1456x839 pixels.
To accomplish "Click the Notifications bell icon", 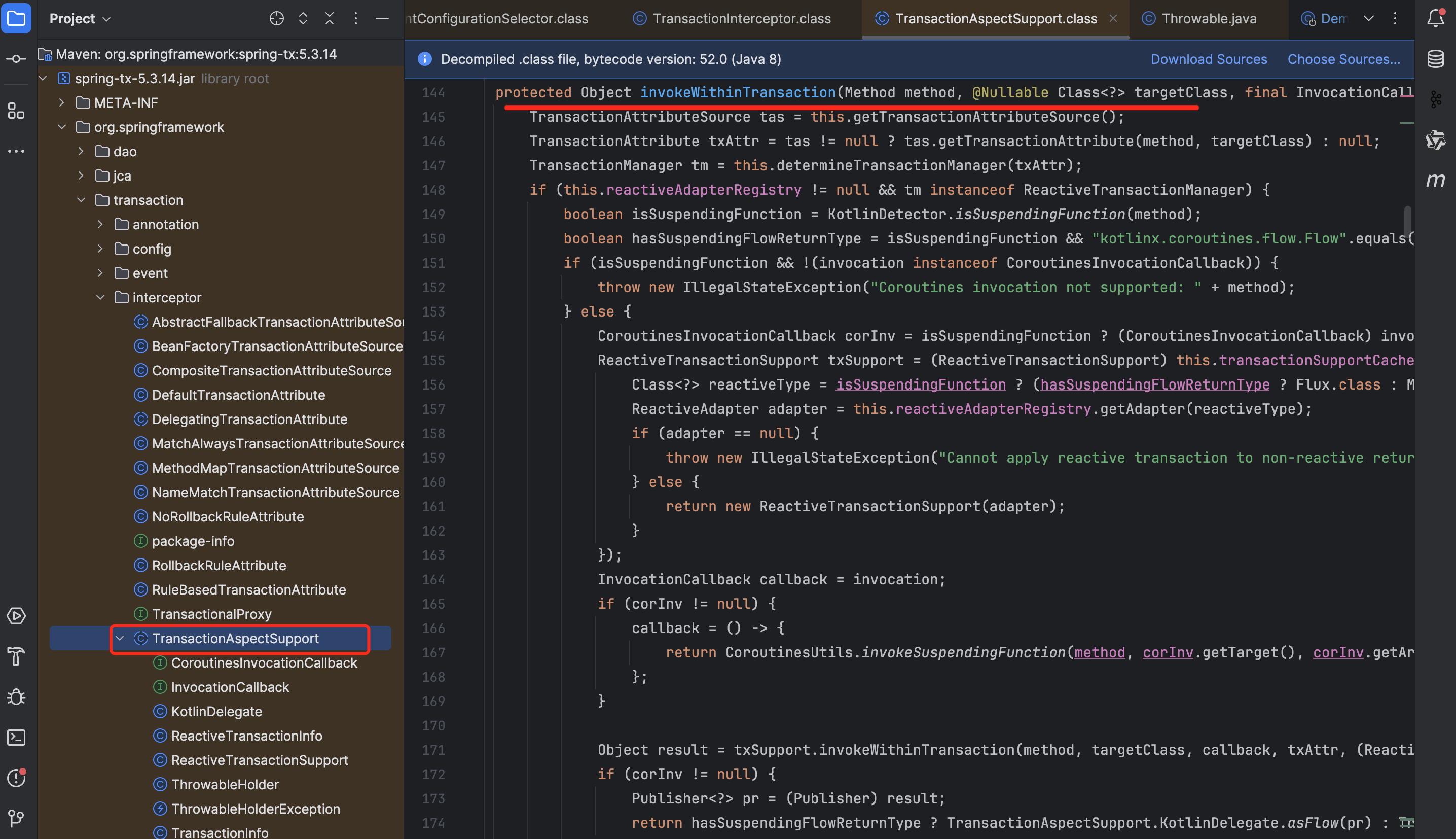I will pos(1435,18).
